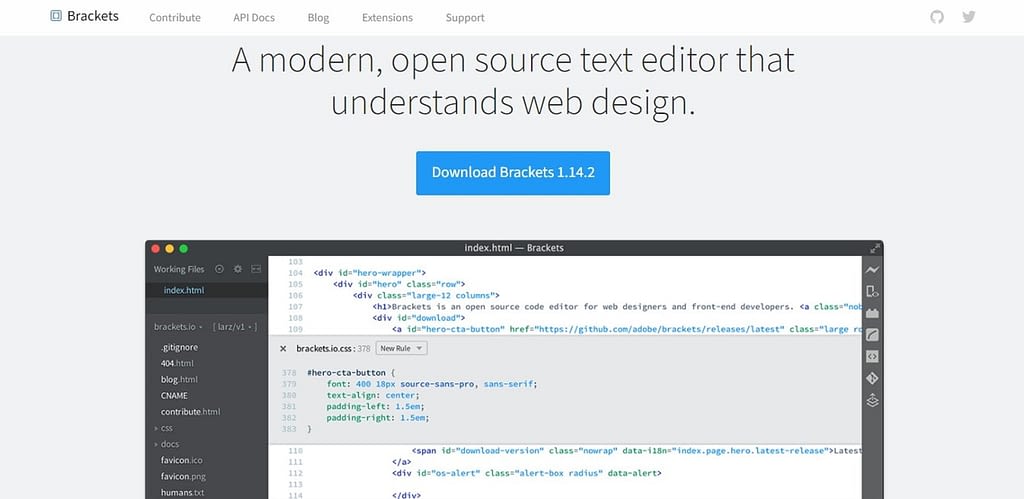Click the div id="hero-wrapper" line

tap(370, 273)
